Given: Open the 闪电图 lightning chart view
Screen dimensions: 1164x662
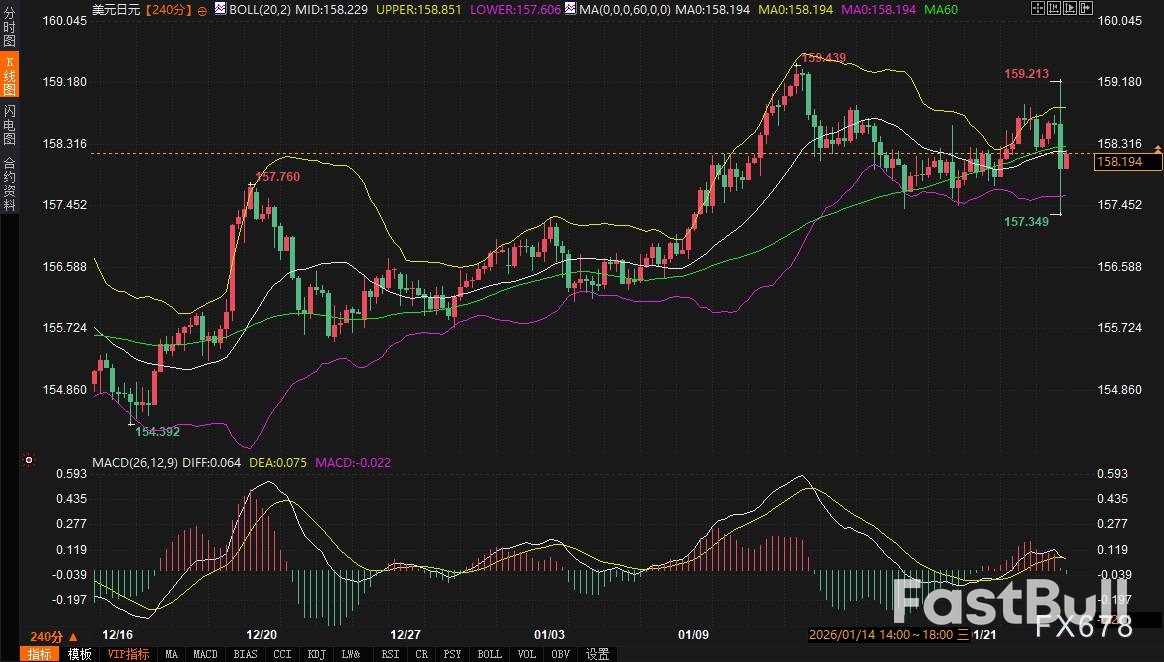Looking at the screenshot, I should click(9, 123).
